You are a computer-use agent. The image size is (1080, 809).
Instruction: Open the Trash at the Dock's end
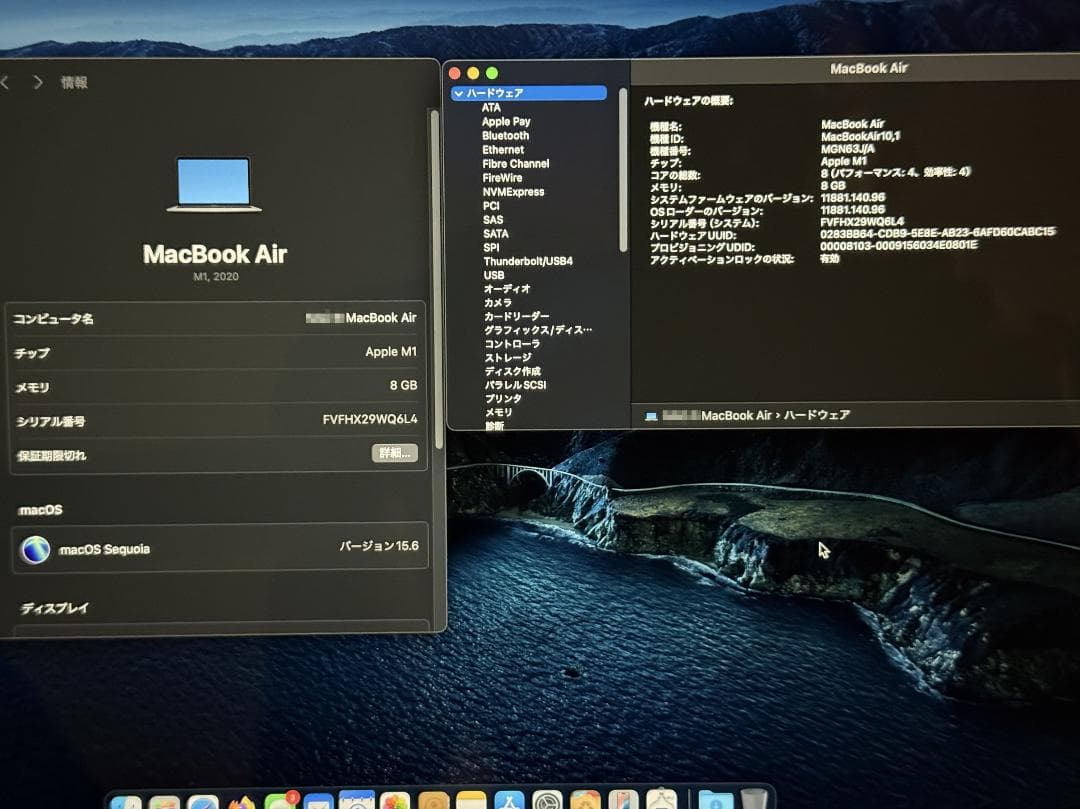click(752, 800)
